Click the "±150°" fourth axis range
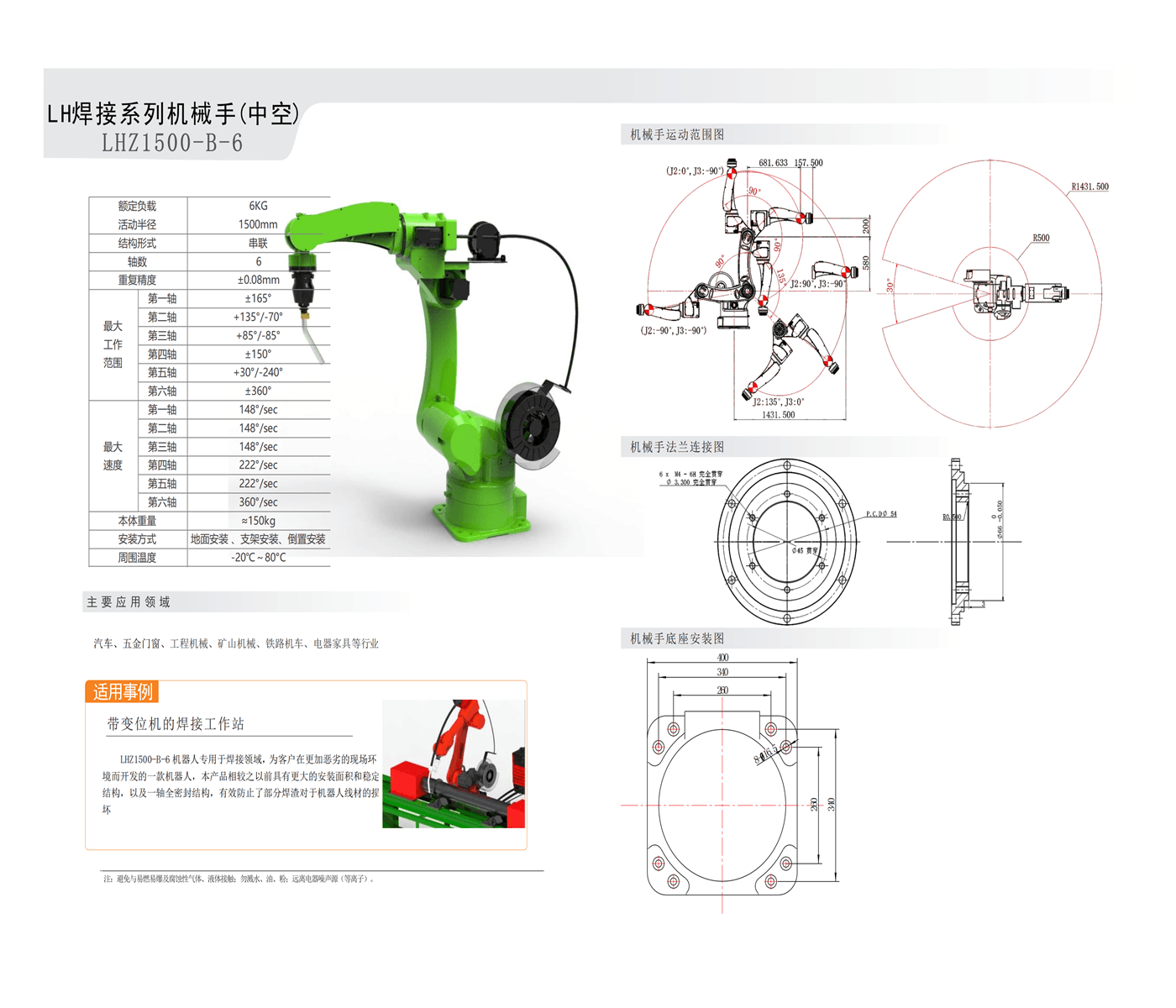1176x1008 pixels. coord(258,354)
